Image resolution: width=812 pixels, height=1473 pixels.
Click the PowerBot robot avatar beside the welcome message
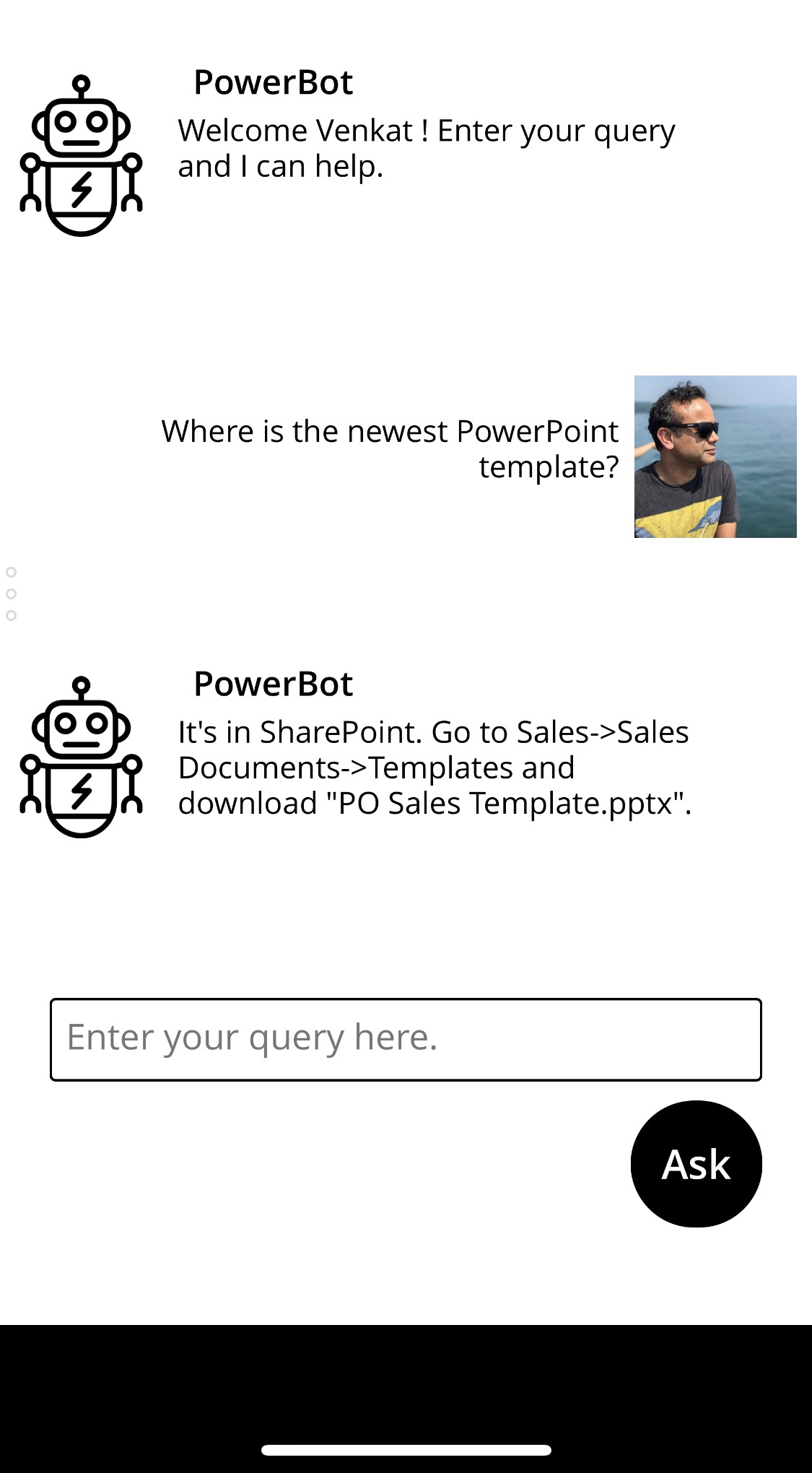point(81,155)
